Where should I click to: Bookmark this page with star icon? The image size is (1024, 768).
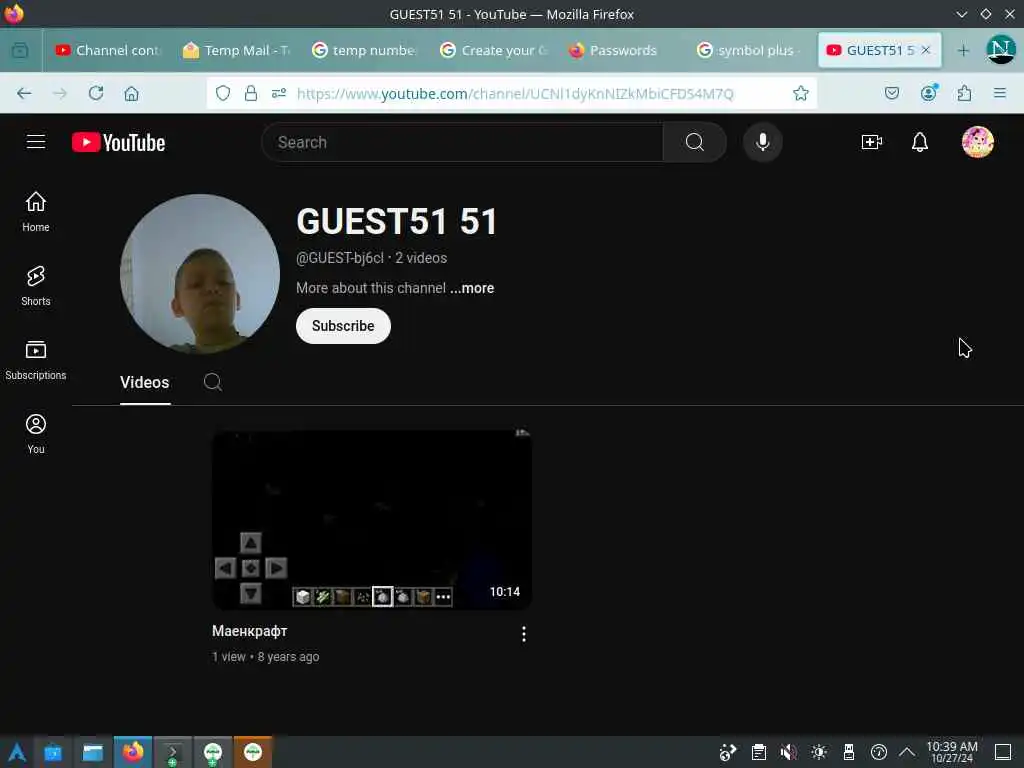coord(801,93)
